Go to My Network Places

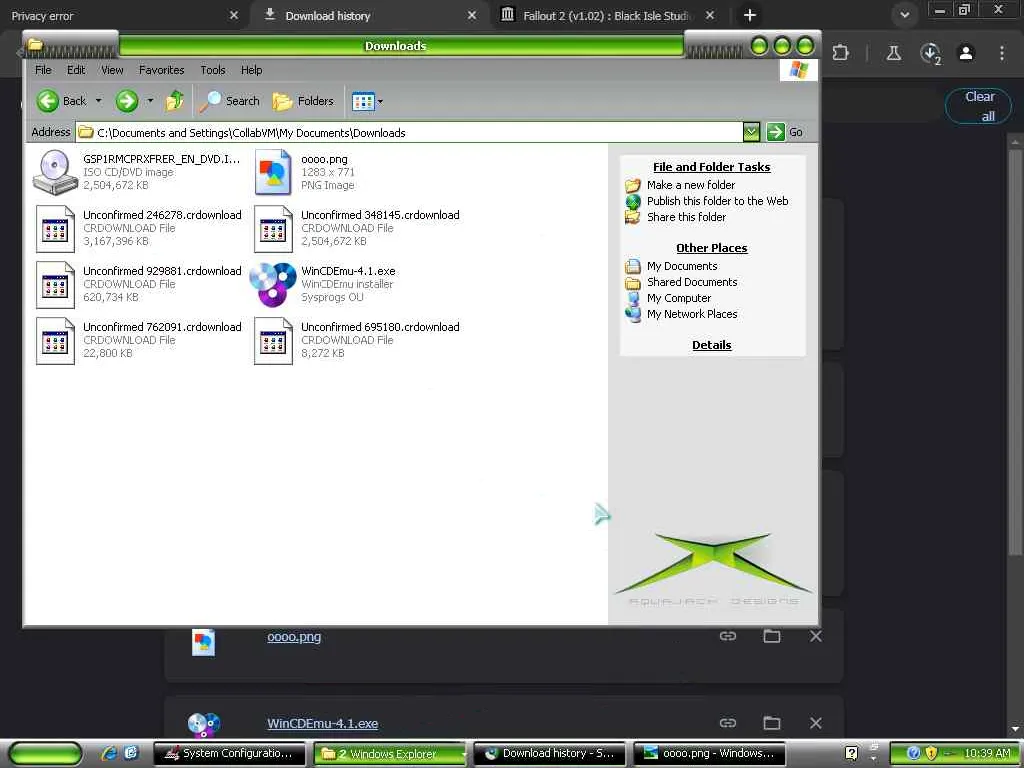tap(692, 314)
